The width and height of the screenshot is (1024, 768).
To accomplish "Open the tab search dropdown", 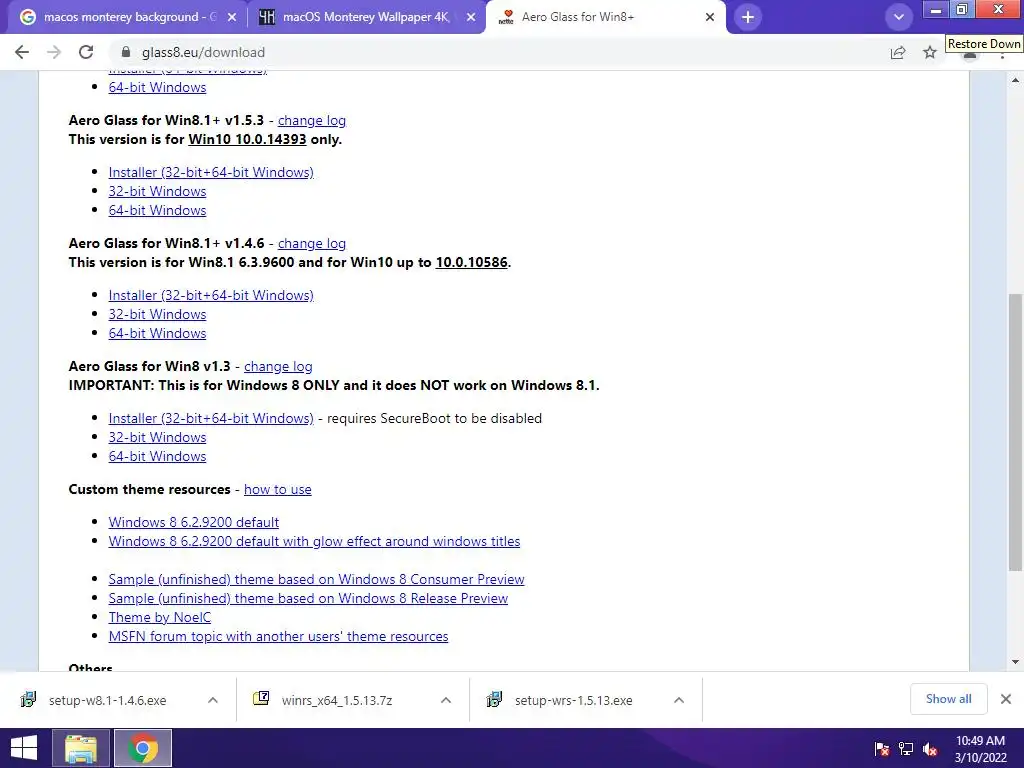I will coord(899,17).
